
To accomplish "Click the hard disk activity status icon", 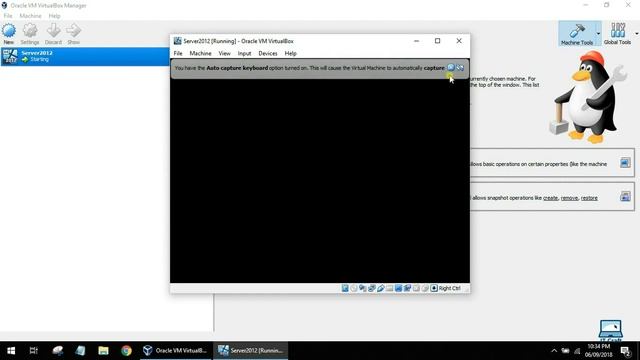I will click(345, 288).
